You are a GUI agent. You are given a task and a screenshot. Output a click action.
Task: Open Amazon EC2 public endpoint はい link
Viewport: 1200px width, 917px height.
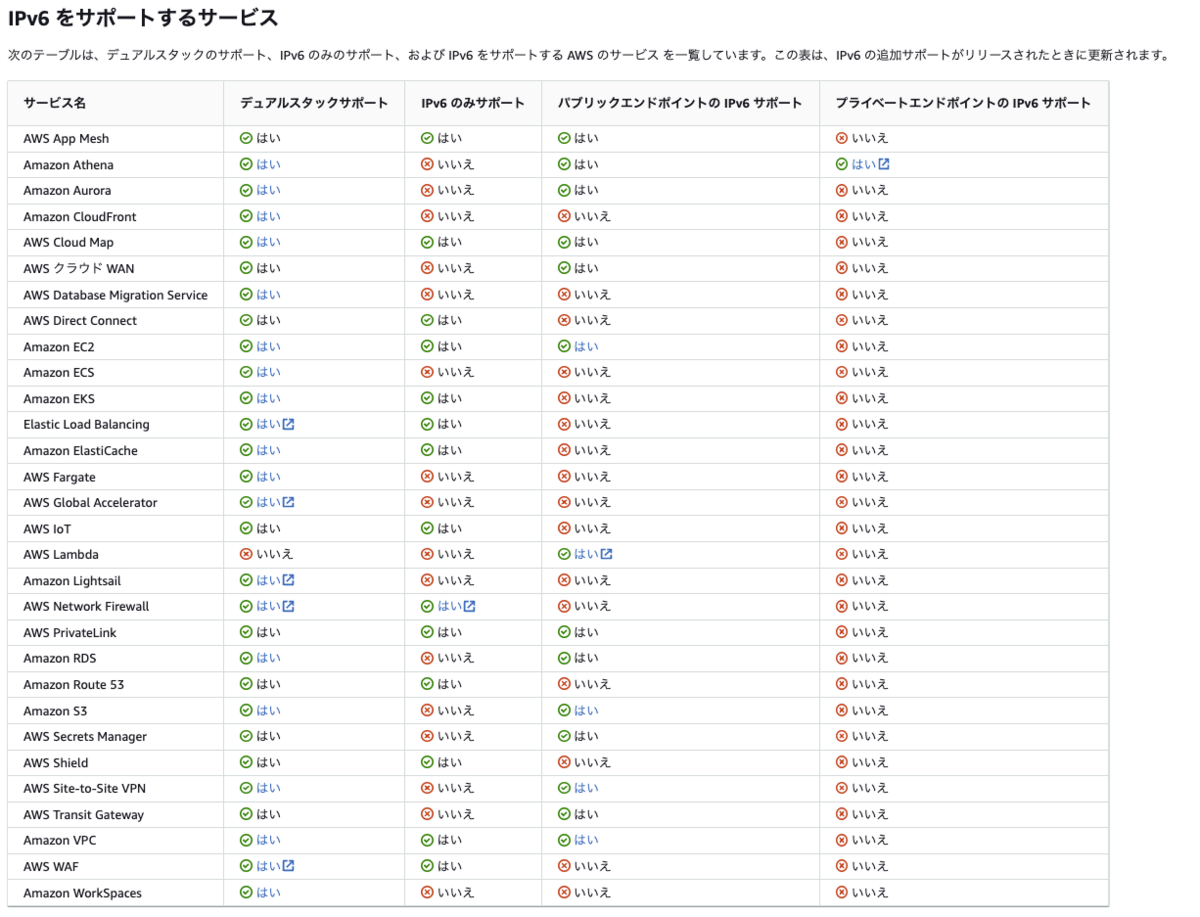click(x=586, y=346)
